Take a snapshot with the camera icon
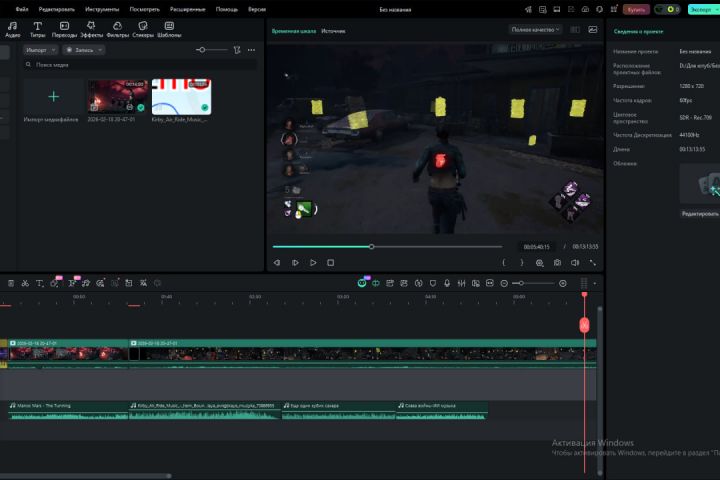Viewport: 720px width, 480px height. tap(557, 263)
